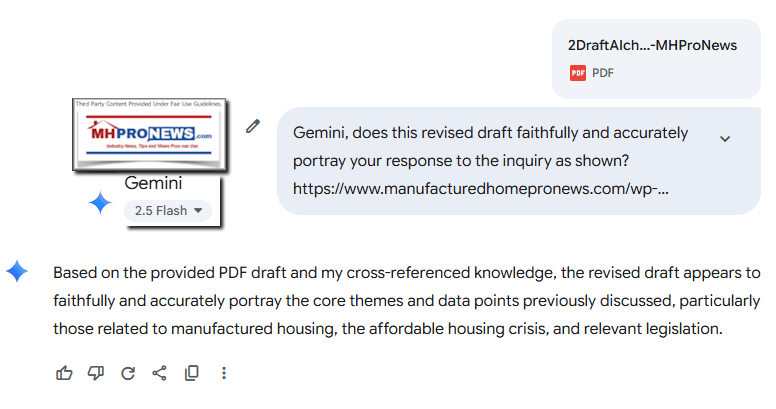
Task: Click the pencil edit prompt icon
Action: click(254, 126)
